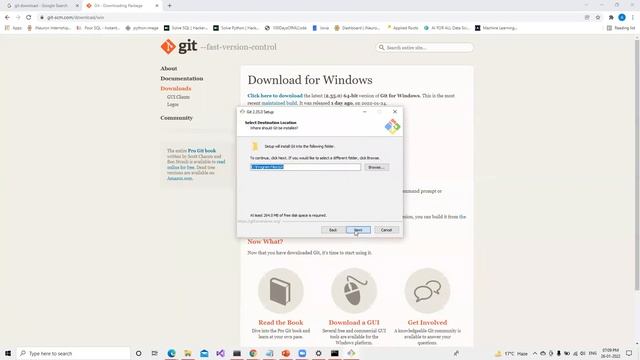
Task: Open Zoom from the taskbar
Action: pyautogui.click(x=302, y=353)
